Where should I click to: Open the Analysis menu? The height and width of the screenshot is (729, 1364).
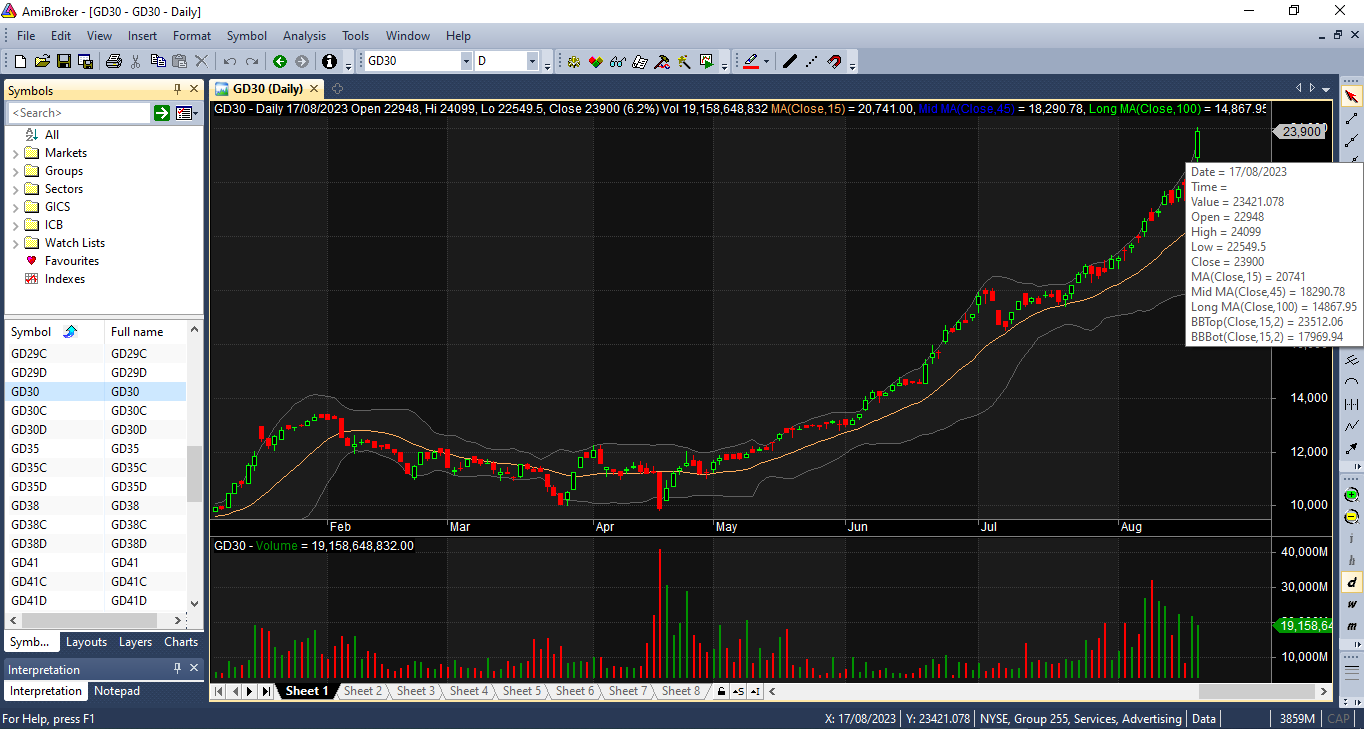pos(304,36)
